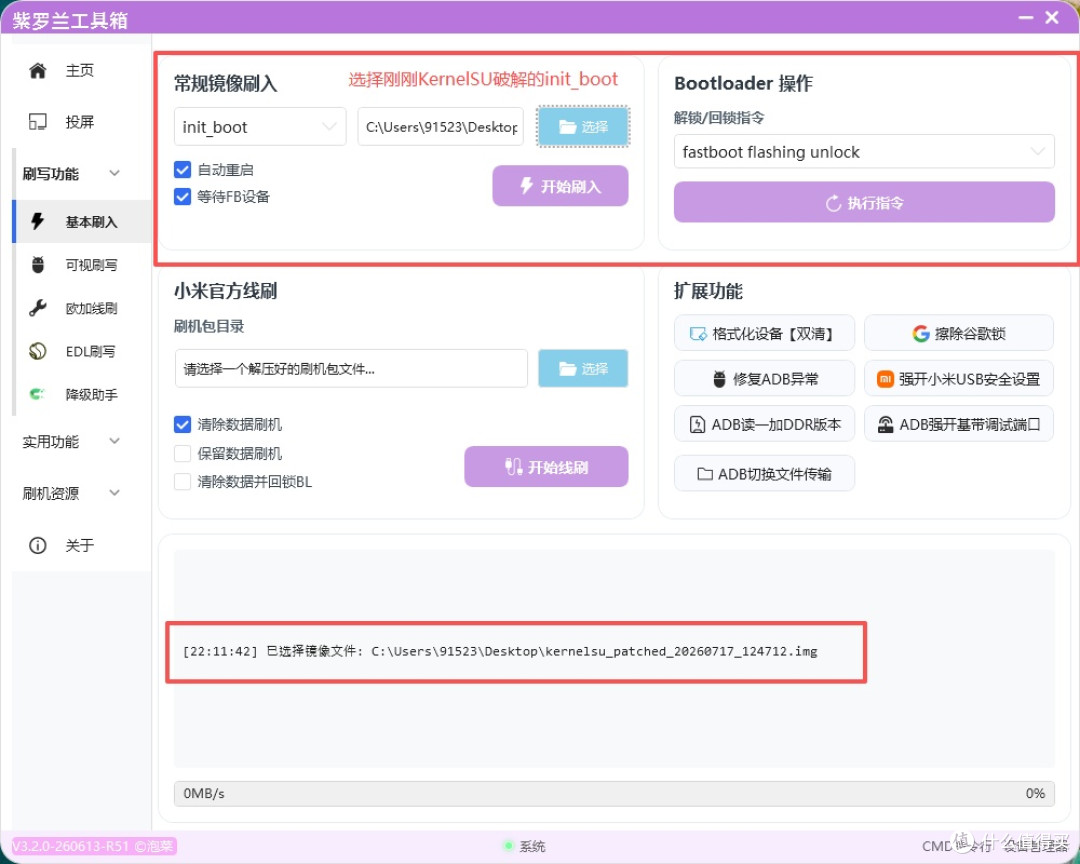
Task: Click 选择 to pick image file
Action: 583,127
